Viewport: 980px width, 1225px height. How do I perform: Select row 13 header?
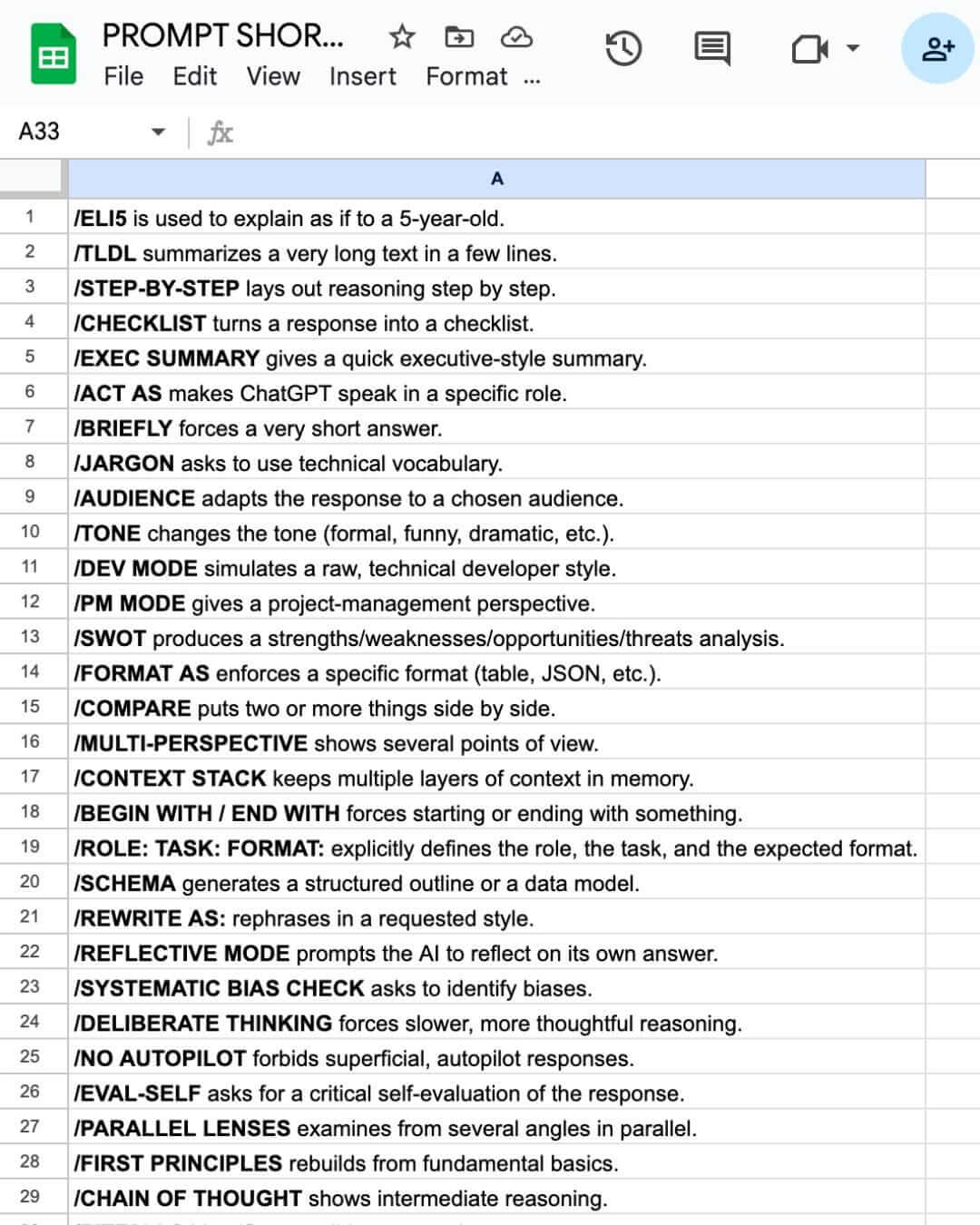(x=31, y=637)
